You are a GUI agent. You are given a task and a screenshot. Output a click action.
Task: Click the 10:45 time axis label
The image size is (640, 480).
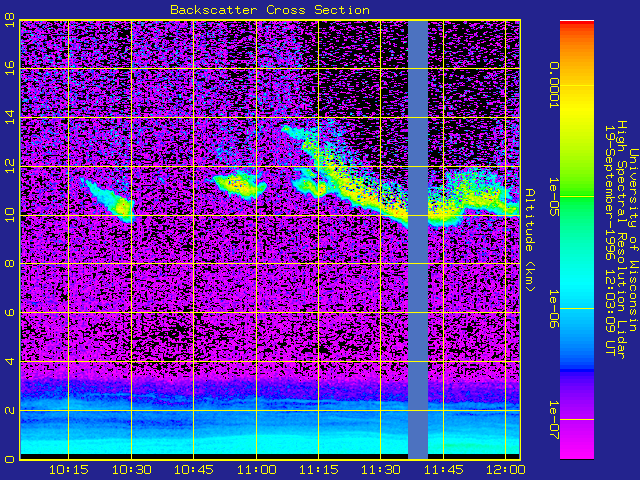click(193, 470)
